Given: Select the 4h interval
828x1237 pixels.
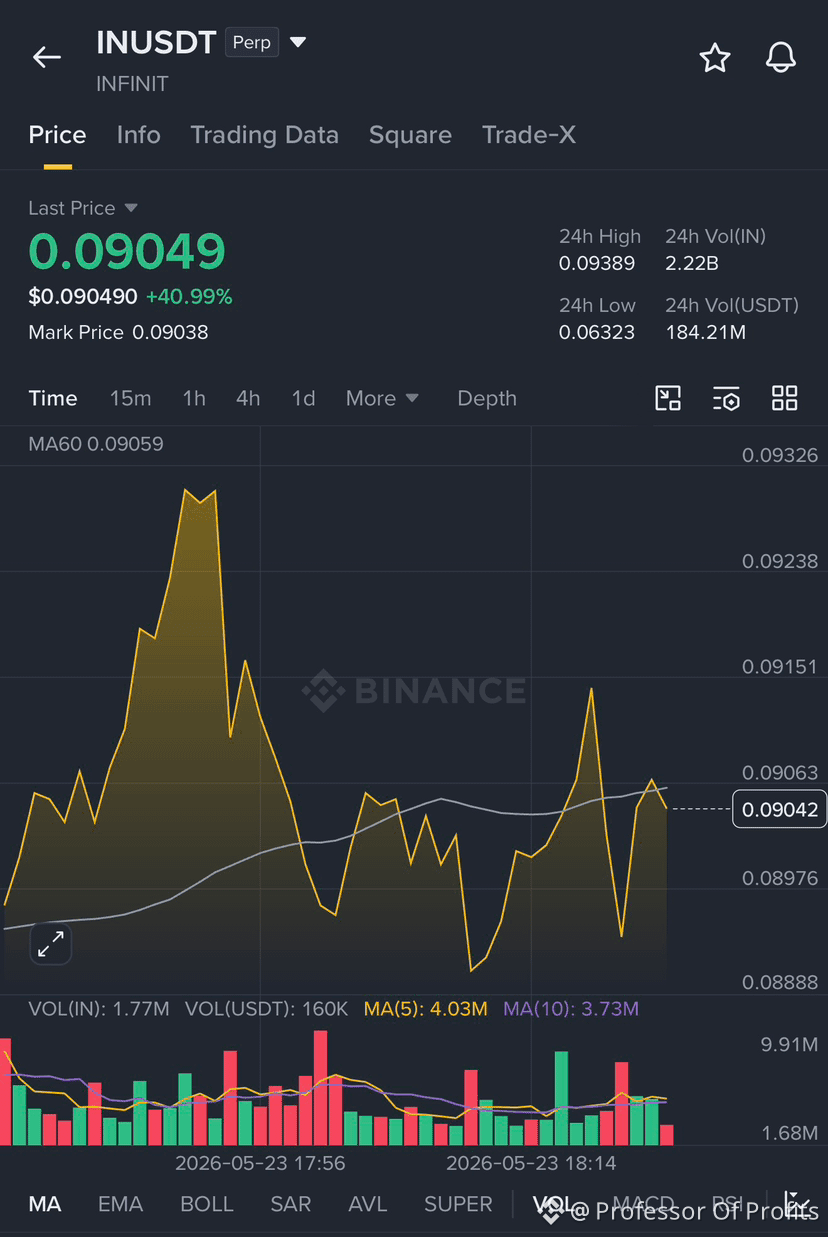Looking at the screenshot, I should [248, 398].
